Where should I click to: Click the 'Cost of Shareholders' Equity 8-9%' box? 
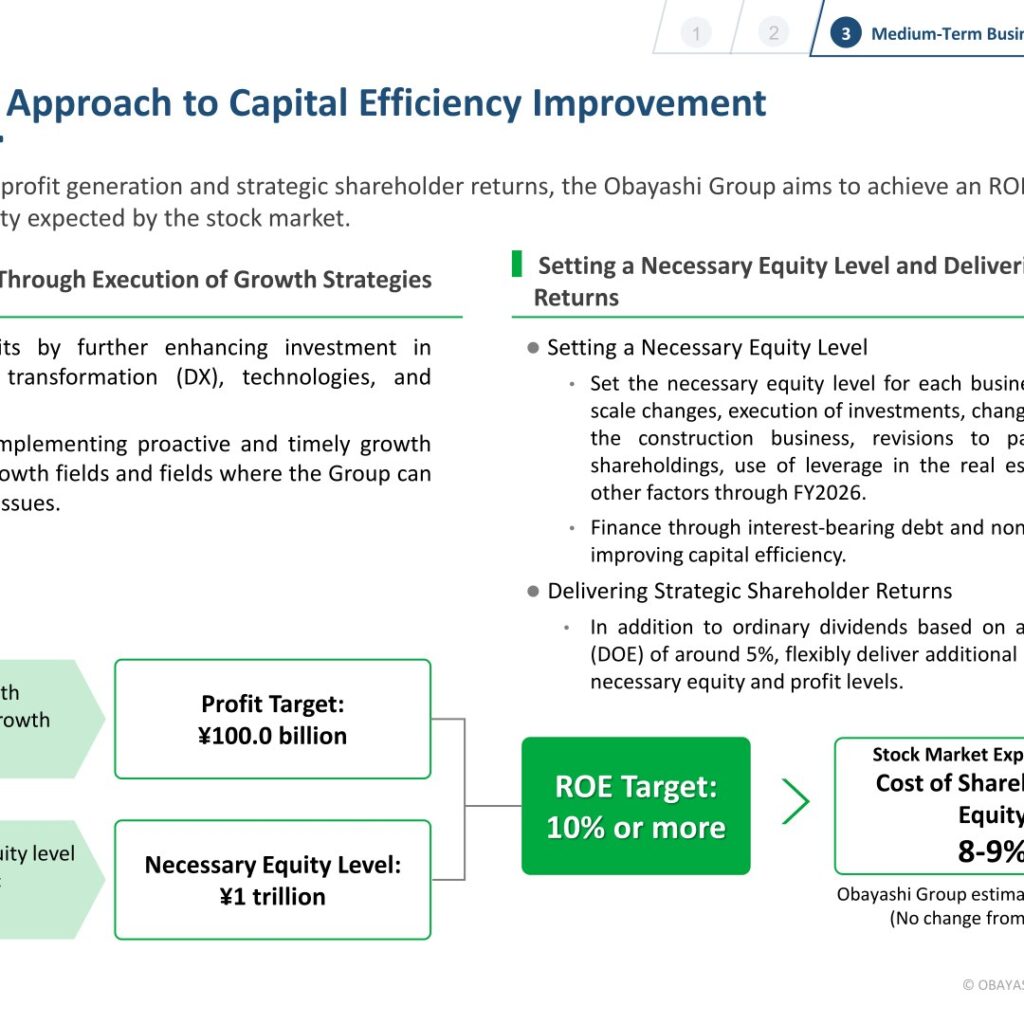point(929,806)
